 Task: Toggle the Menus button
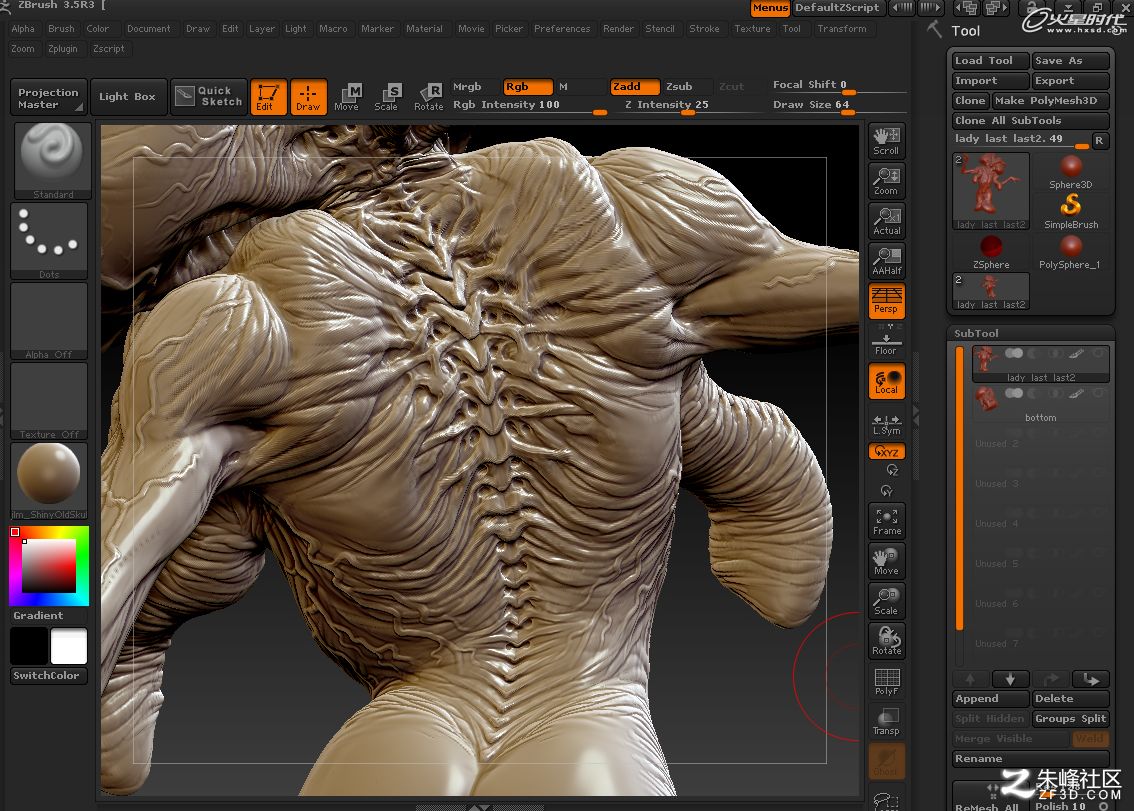coord(770,8)
